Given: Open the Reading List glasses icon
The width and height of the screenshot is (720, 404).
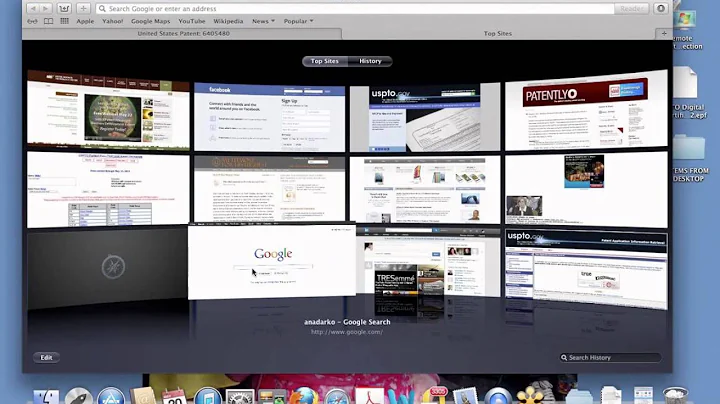Looking at the screenshot, I should click(32, 21).
